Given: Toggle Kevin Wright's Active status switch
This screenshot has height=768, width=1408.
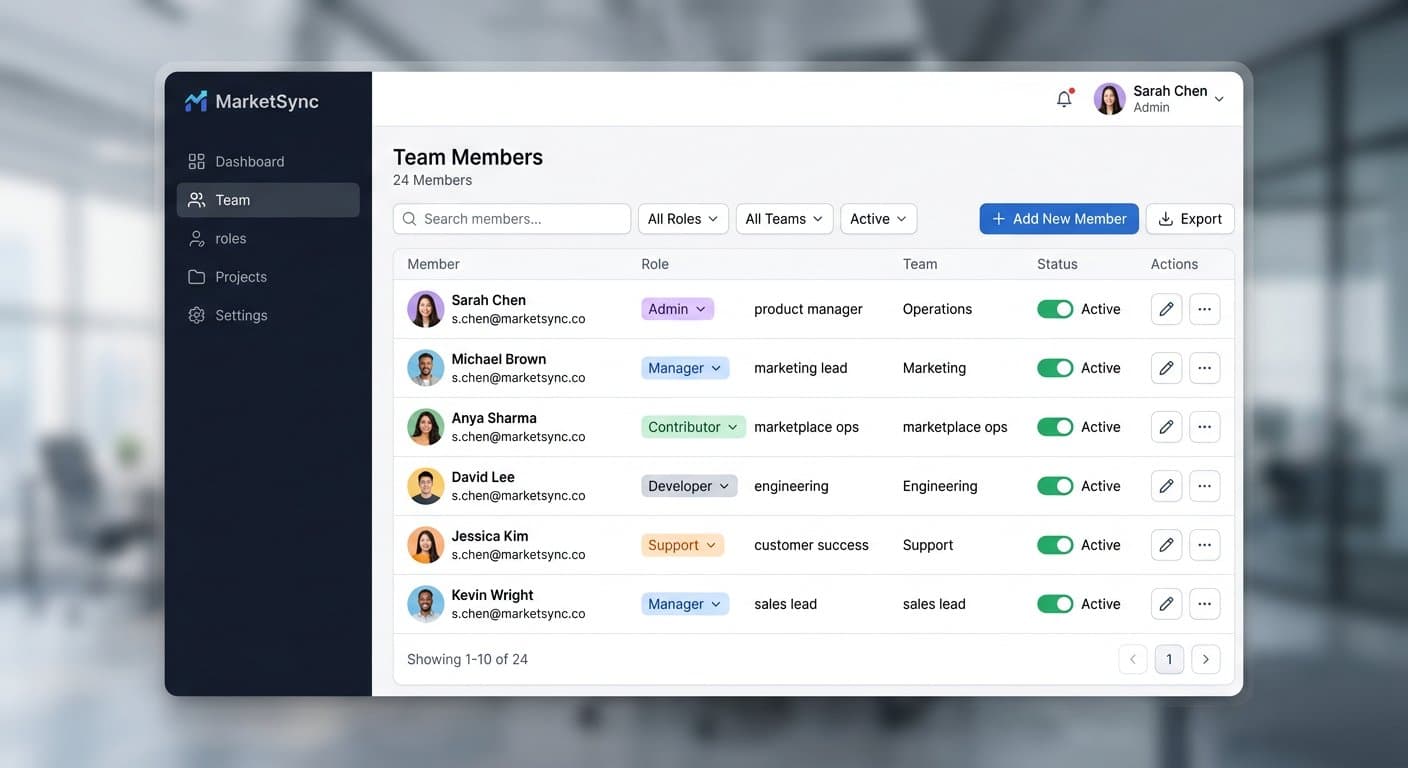Looking at the screenshot, I should 1055,604.
